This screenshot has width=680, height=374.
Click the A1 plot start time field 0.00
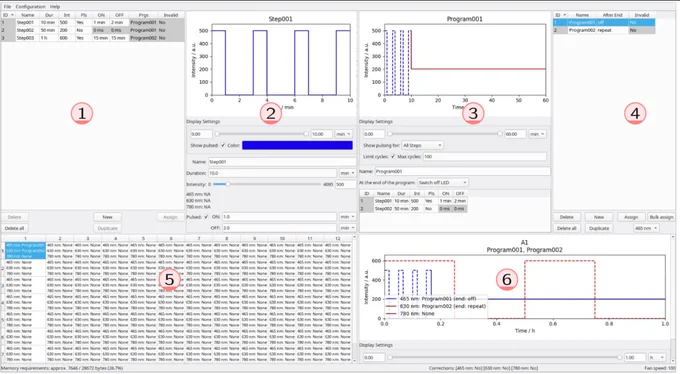[373, 358]
